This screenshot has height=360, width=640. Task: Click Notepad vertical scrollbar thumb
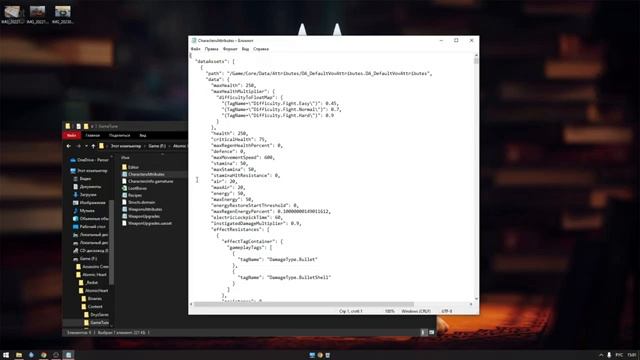pos(476,61)
